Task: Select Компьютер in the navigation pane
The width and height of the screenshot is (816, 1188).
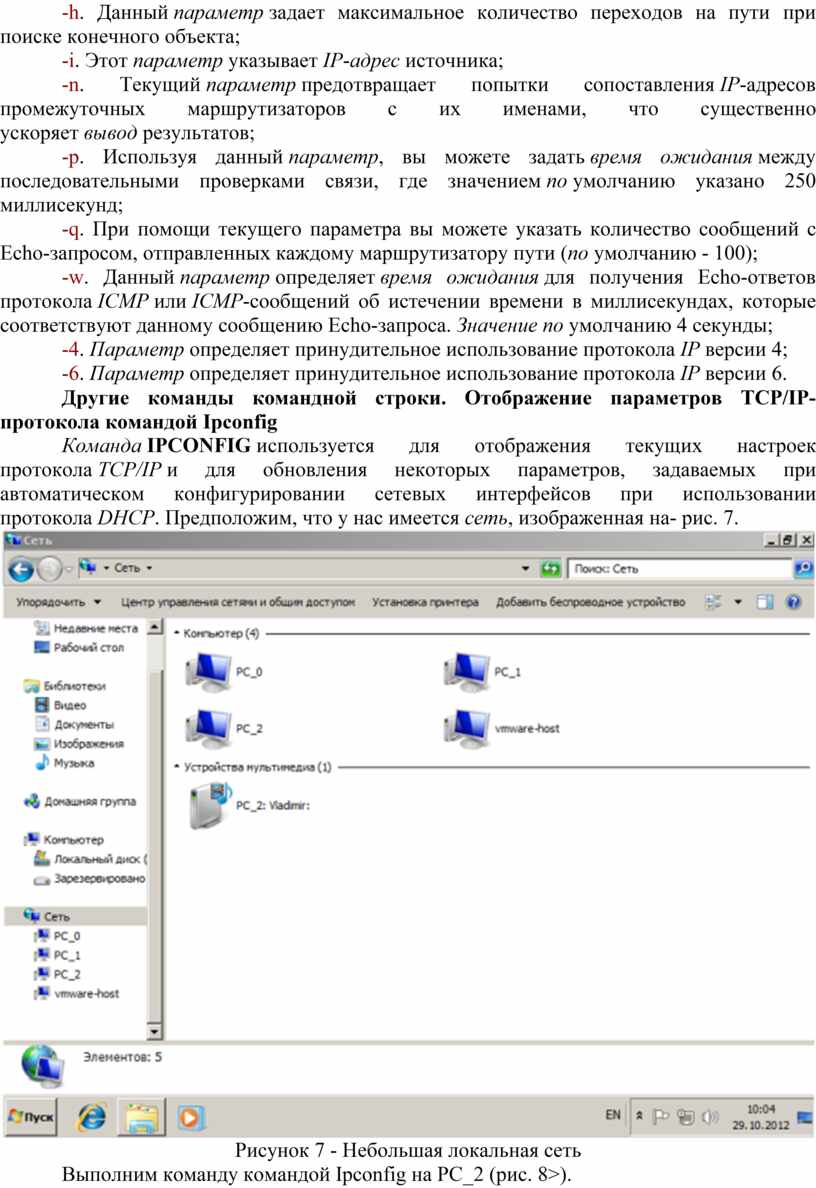Action: click(x=64, y=840)
